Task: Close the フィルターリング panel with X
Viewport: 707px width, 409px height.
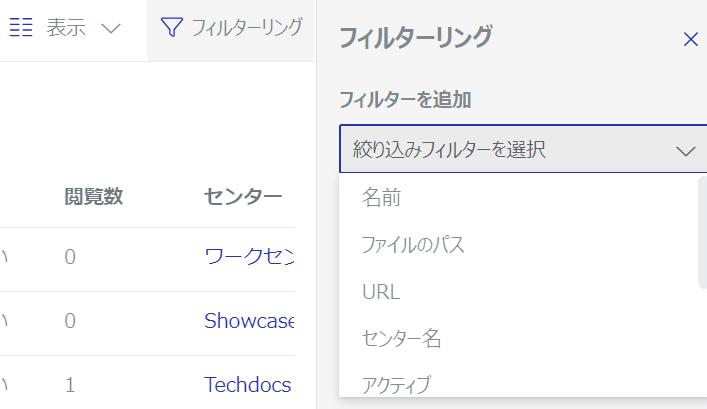Action: click(x=690, y=39)
